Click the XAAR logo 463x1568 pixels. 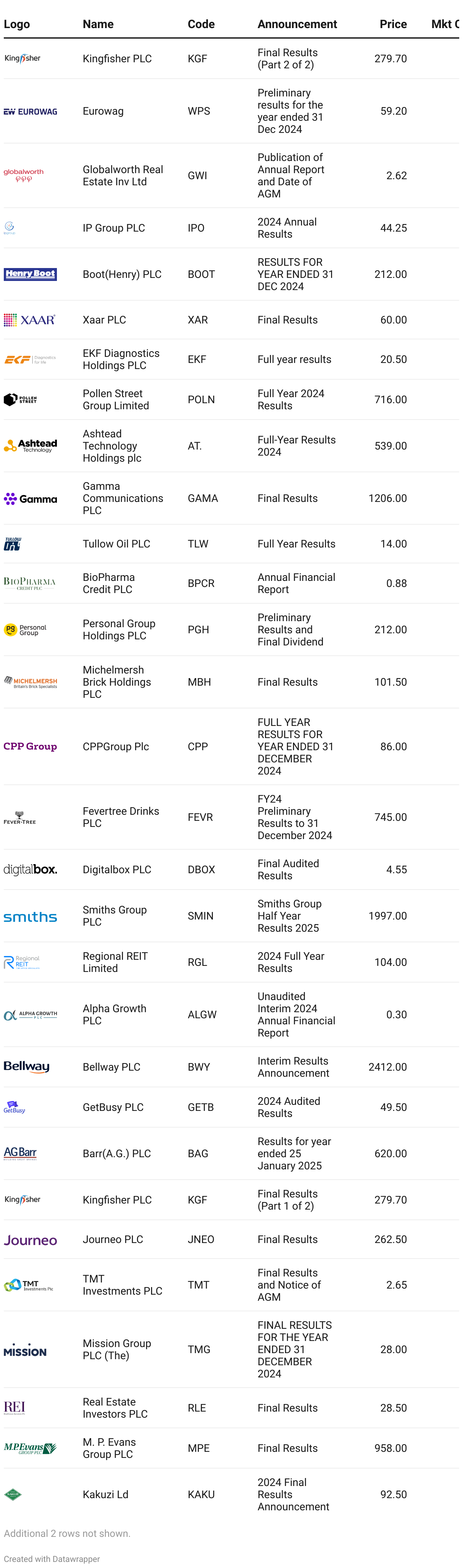29,320
